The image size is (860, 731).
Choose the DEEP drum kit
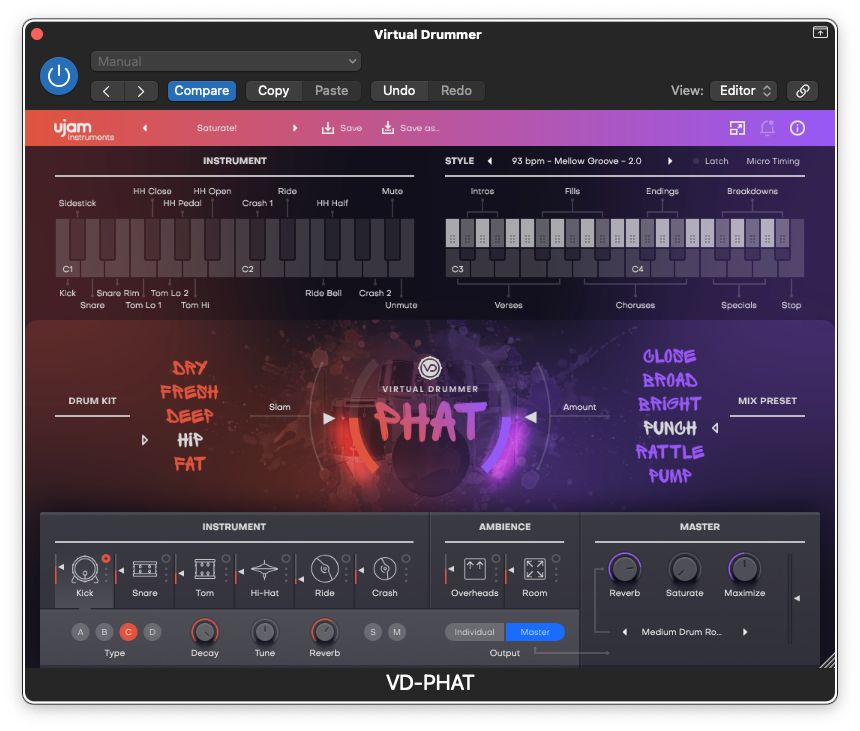click(190, 416)
